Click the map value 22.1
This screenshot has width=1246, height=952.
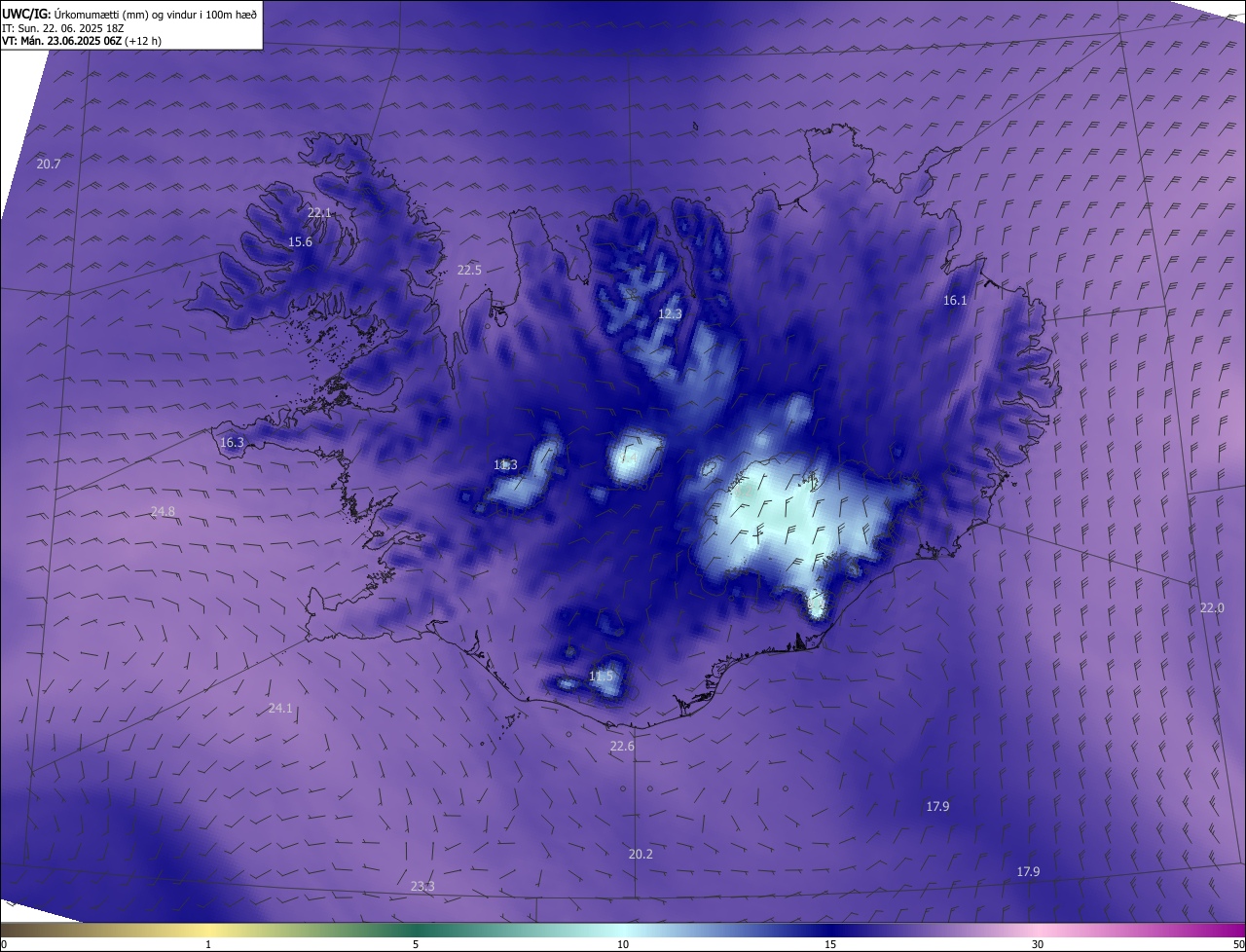[319, 212]
